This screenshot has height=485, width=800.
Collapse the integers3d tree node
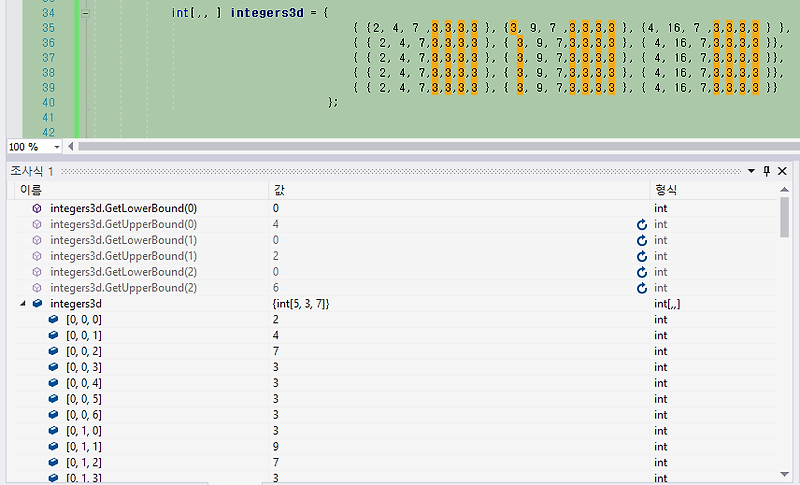(x=22, y=303)
